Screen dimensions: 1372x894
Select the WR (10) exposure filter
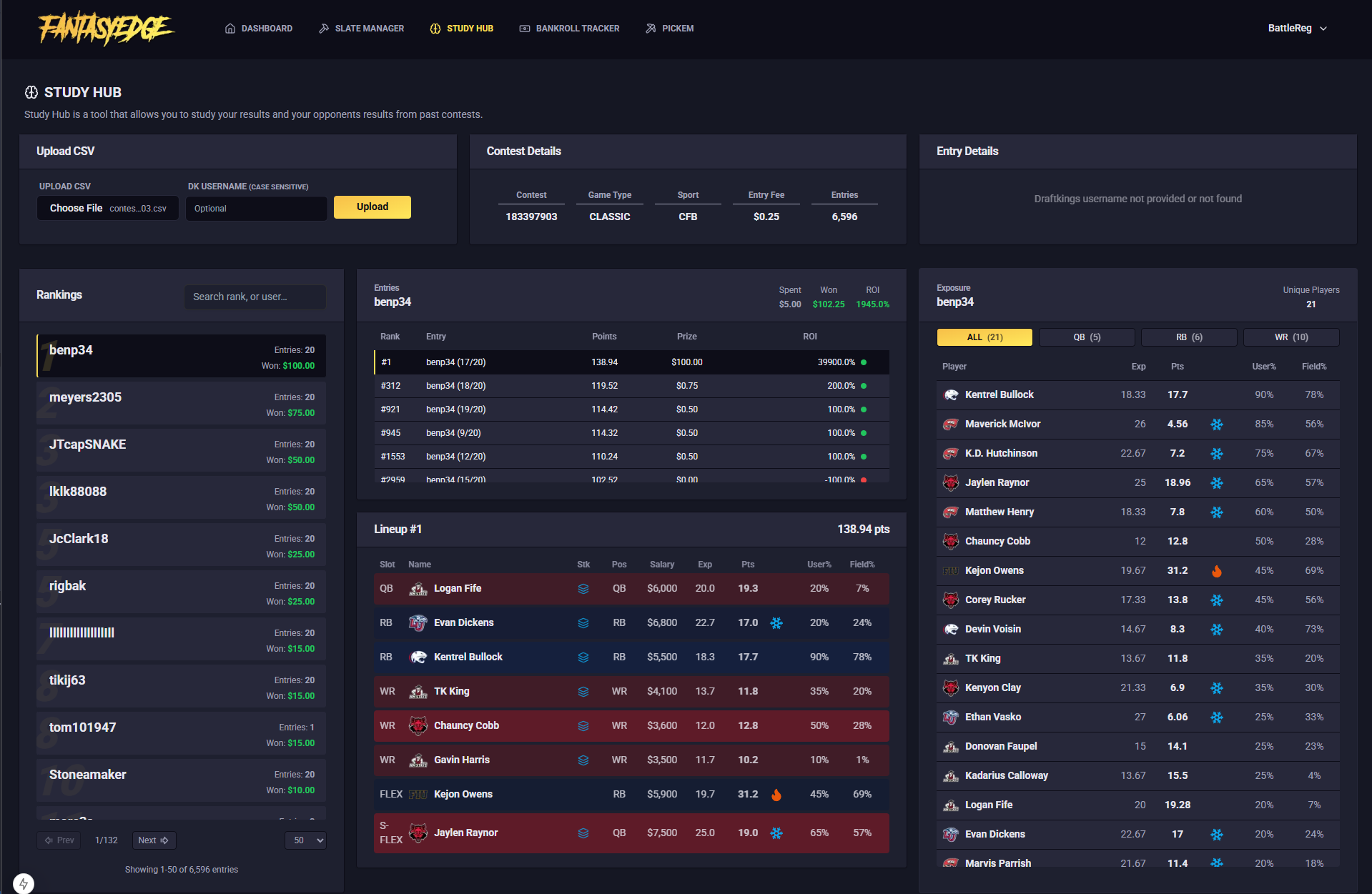1291,337
